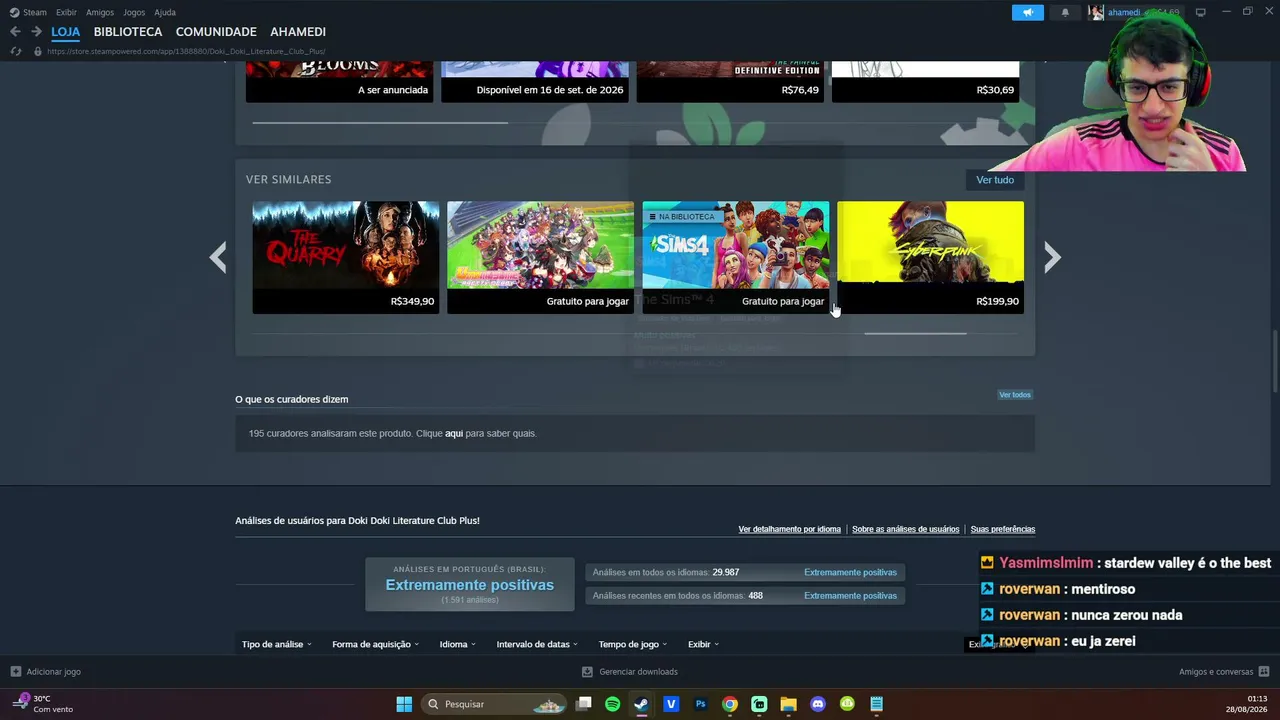
Task: Open the megaphone announcements button
Action: point(1027,13)
